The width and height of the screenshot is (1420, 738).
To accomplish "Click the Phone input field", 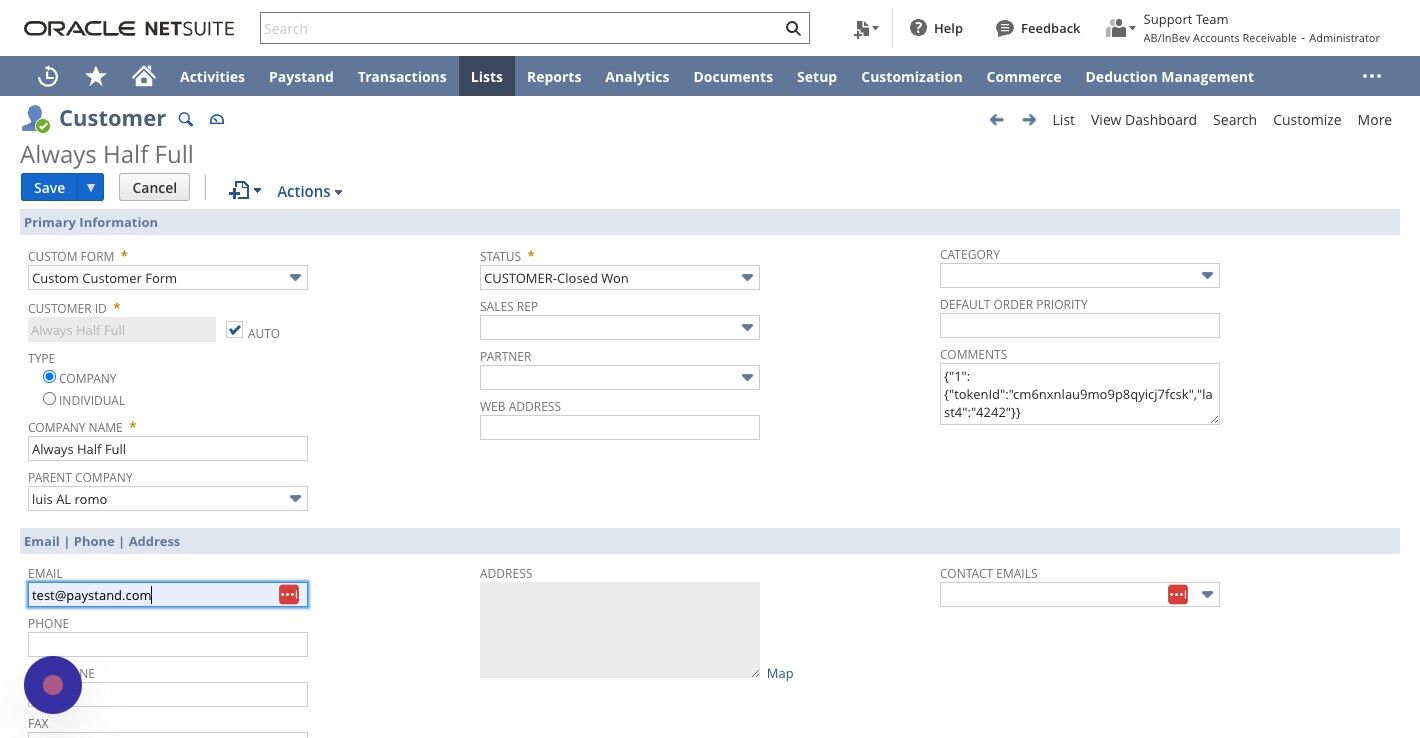I will pos(168,645).
